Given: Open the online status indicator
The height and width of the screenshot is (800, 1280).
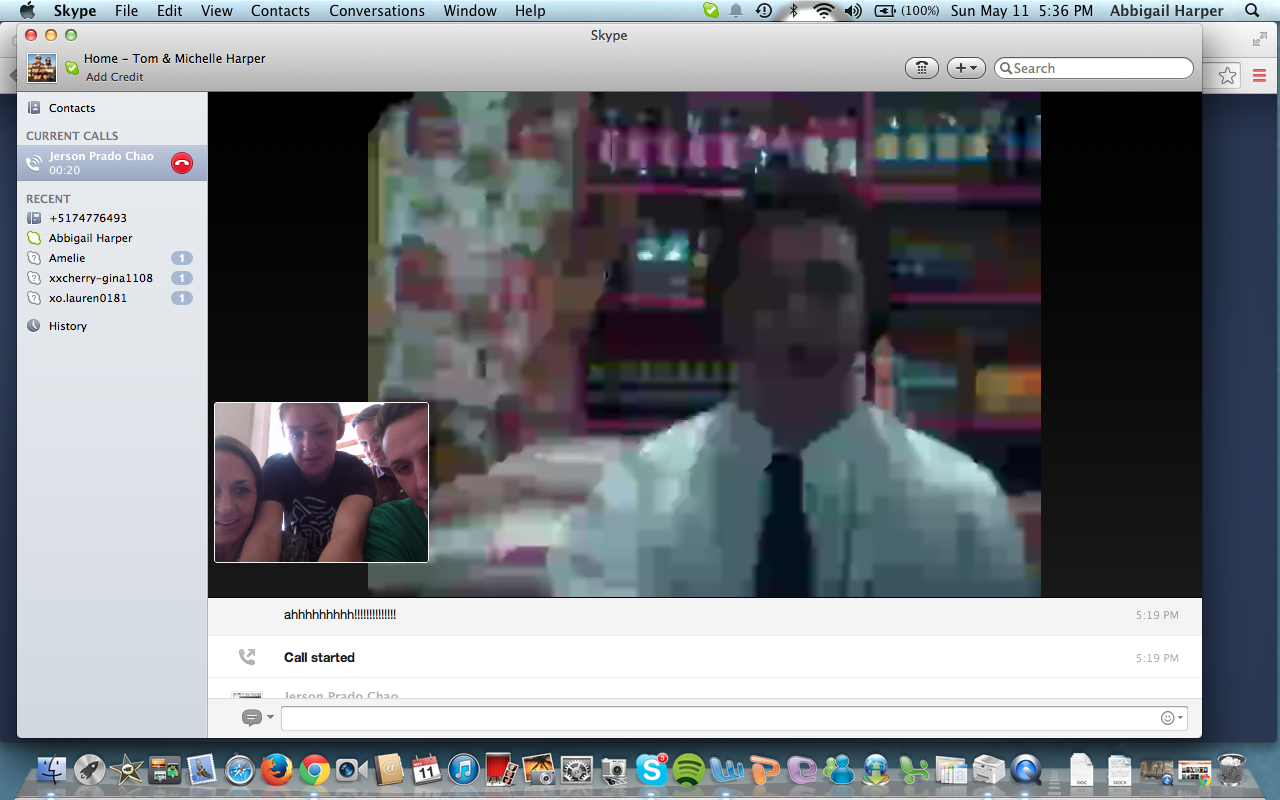Looking at the screenshot, I should coord(71,68).
